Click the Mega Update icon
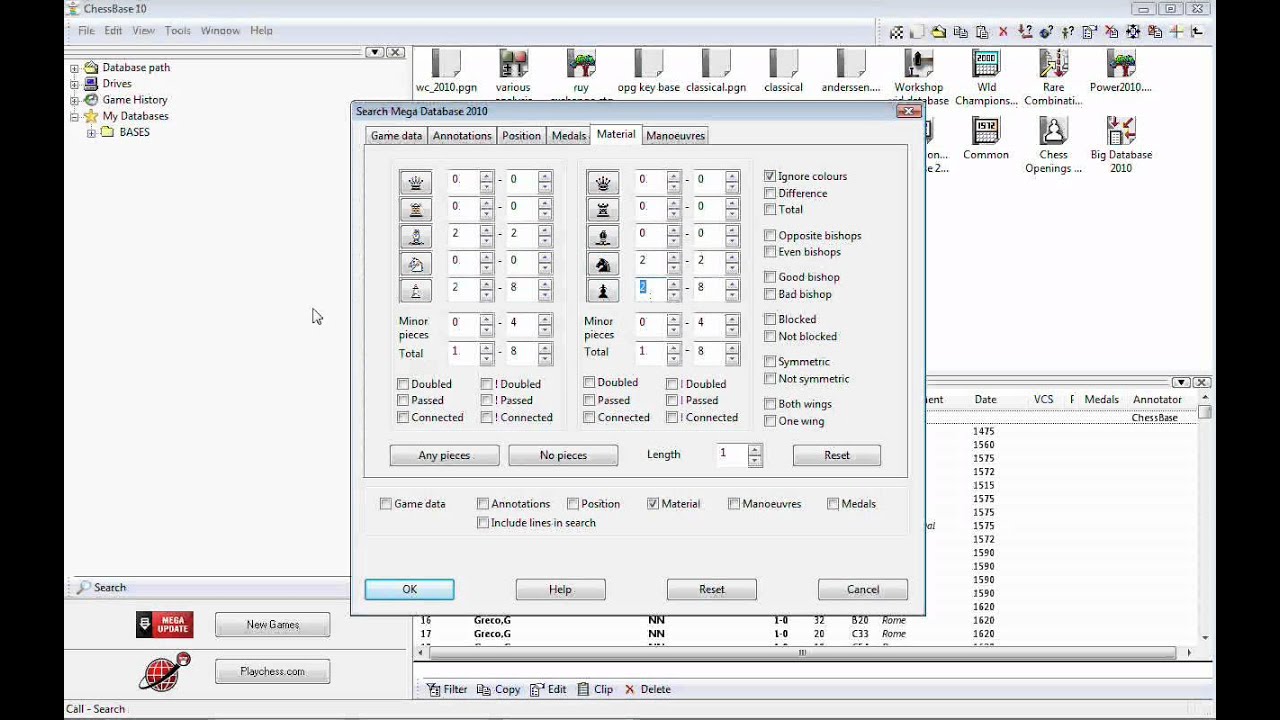This screenshot has width=1280, height=720. tap(165, 625)
